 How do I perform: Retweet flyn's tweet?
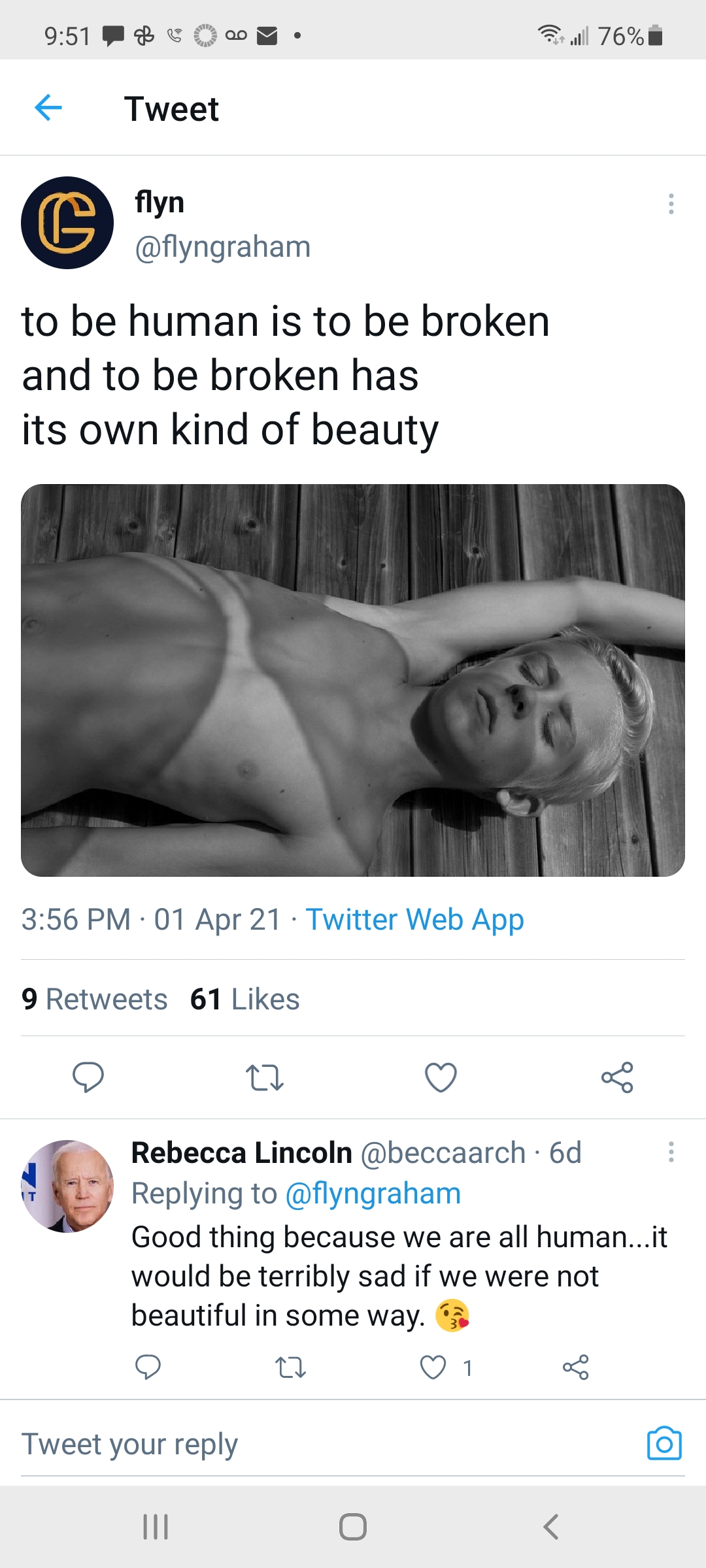point(264,1077)
